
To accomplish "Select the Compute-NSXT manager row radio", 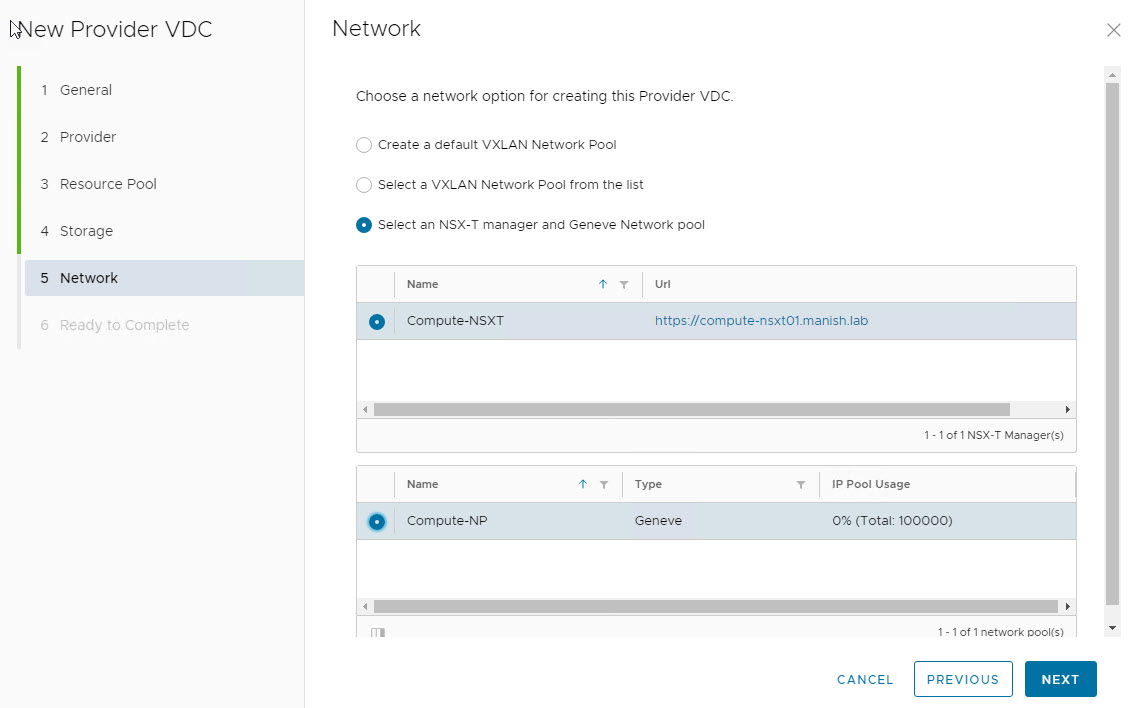I will [376, 322].
